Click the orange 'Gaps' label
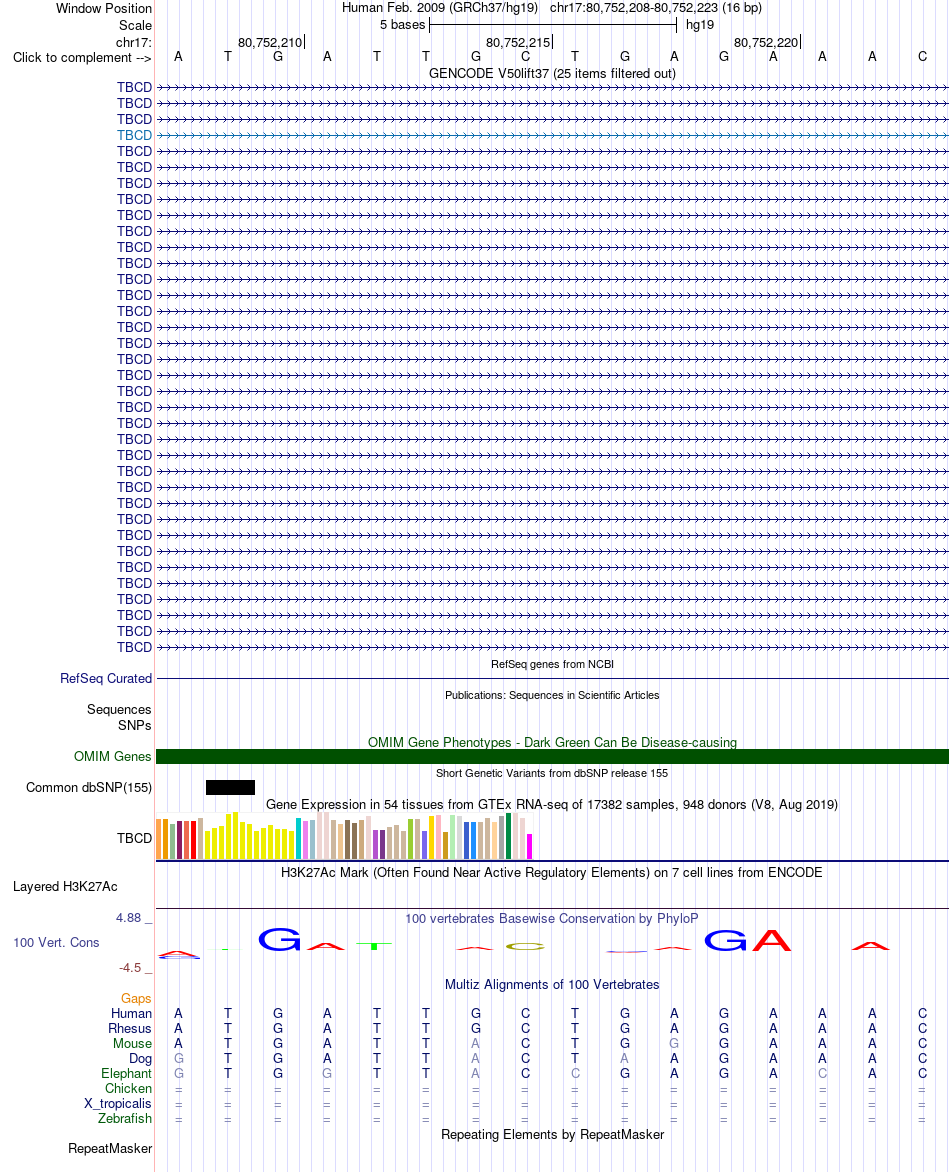Screen dimensions: 950x1172 (136, 999)
